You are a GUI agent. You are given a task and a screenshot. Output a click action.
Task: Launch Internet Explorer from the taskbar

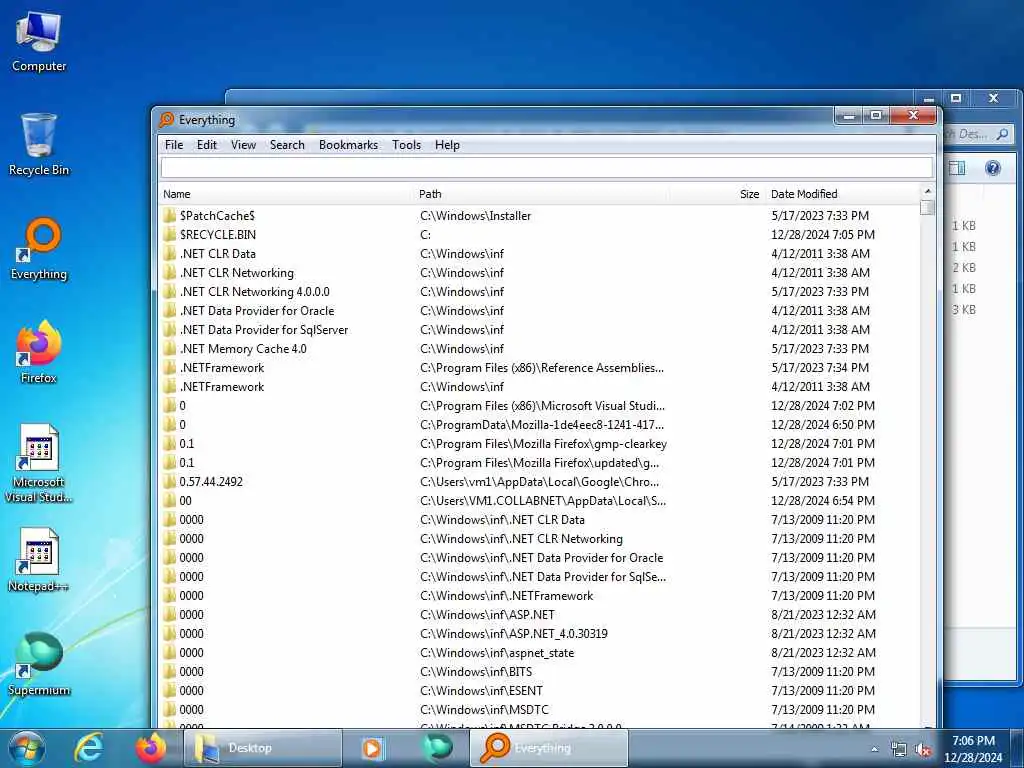tap(88, 748)
